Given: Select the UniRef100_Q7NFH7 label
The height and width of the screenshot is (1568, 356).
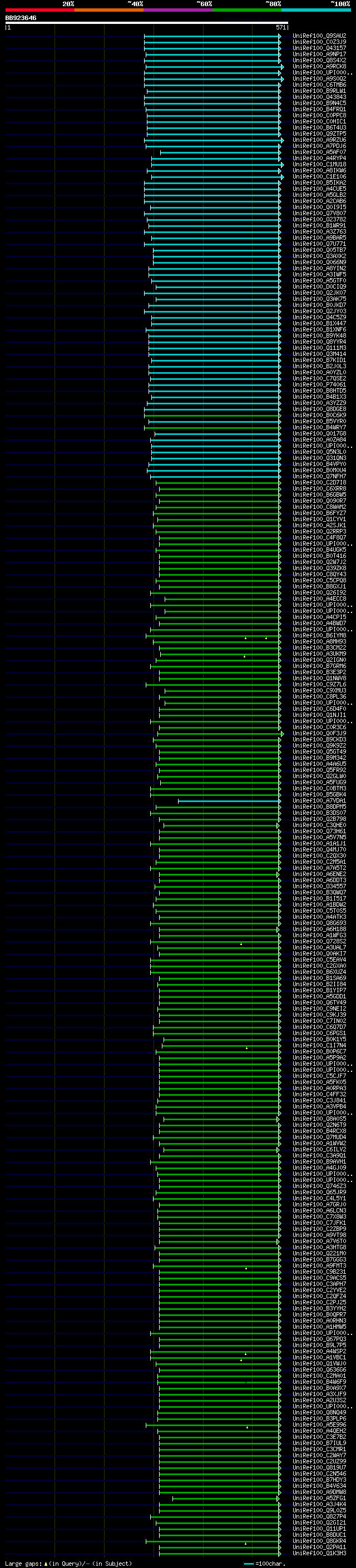Looking at the screenshot, I should click(x=319, y=477).
